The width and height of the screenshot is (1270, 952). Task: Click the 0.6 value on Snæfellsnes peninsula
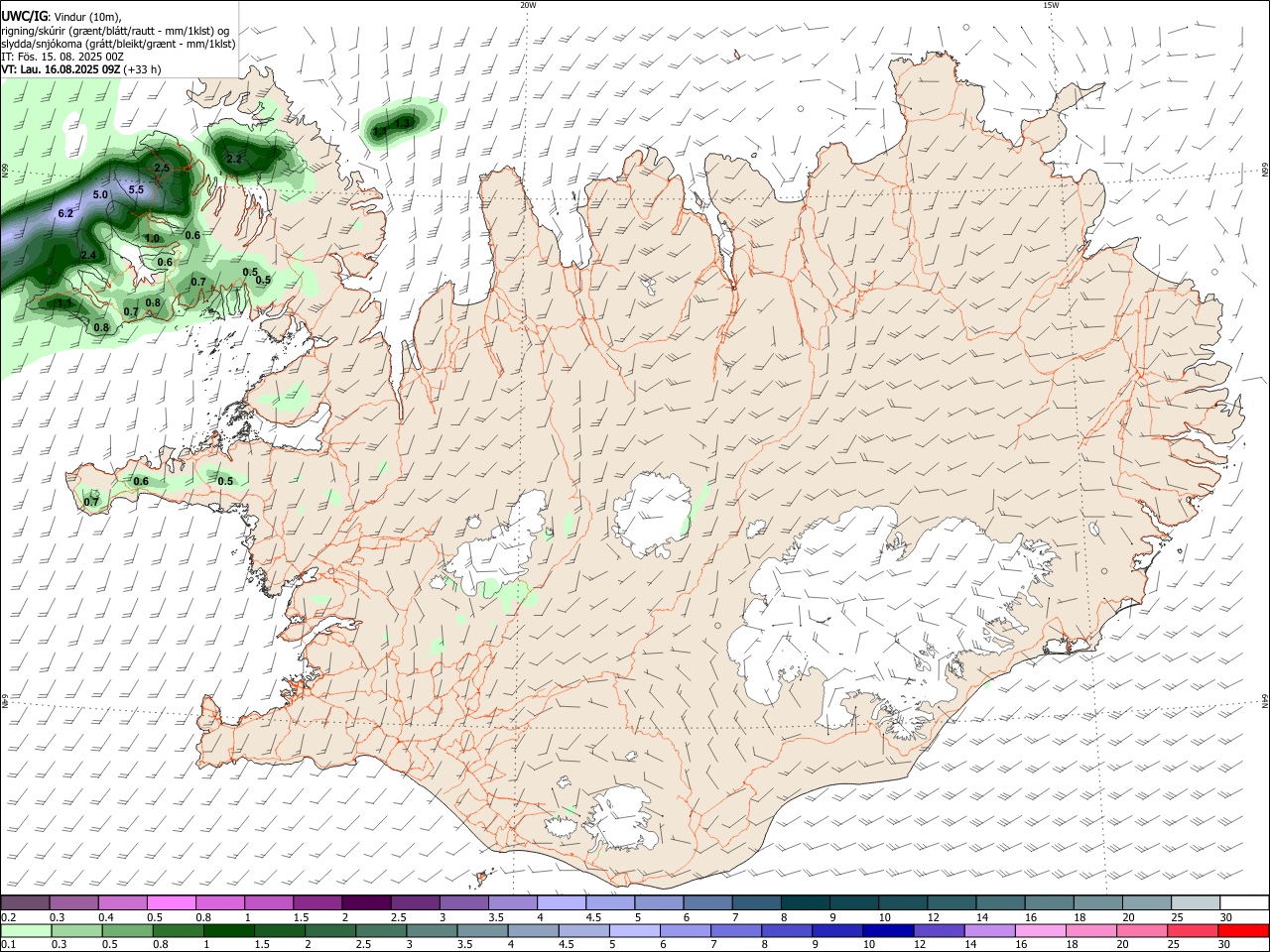141,481
